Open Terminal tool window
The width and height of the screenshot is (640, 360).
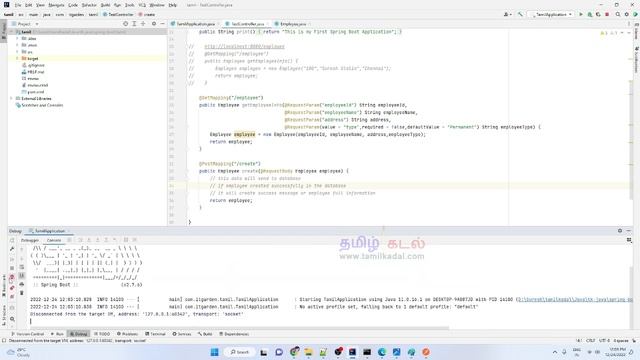[156, 334]
